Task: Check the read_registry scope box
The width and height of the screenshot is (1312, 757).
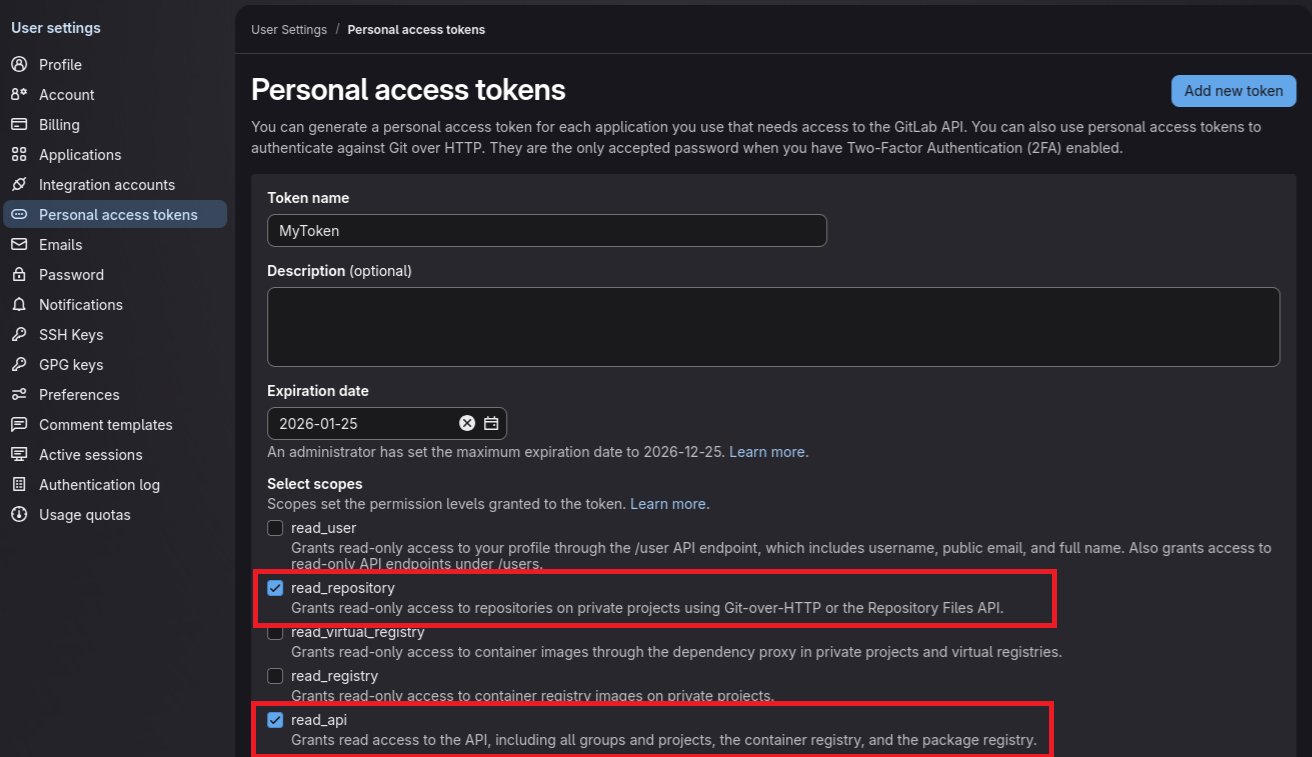Action: point(275,676)
